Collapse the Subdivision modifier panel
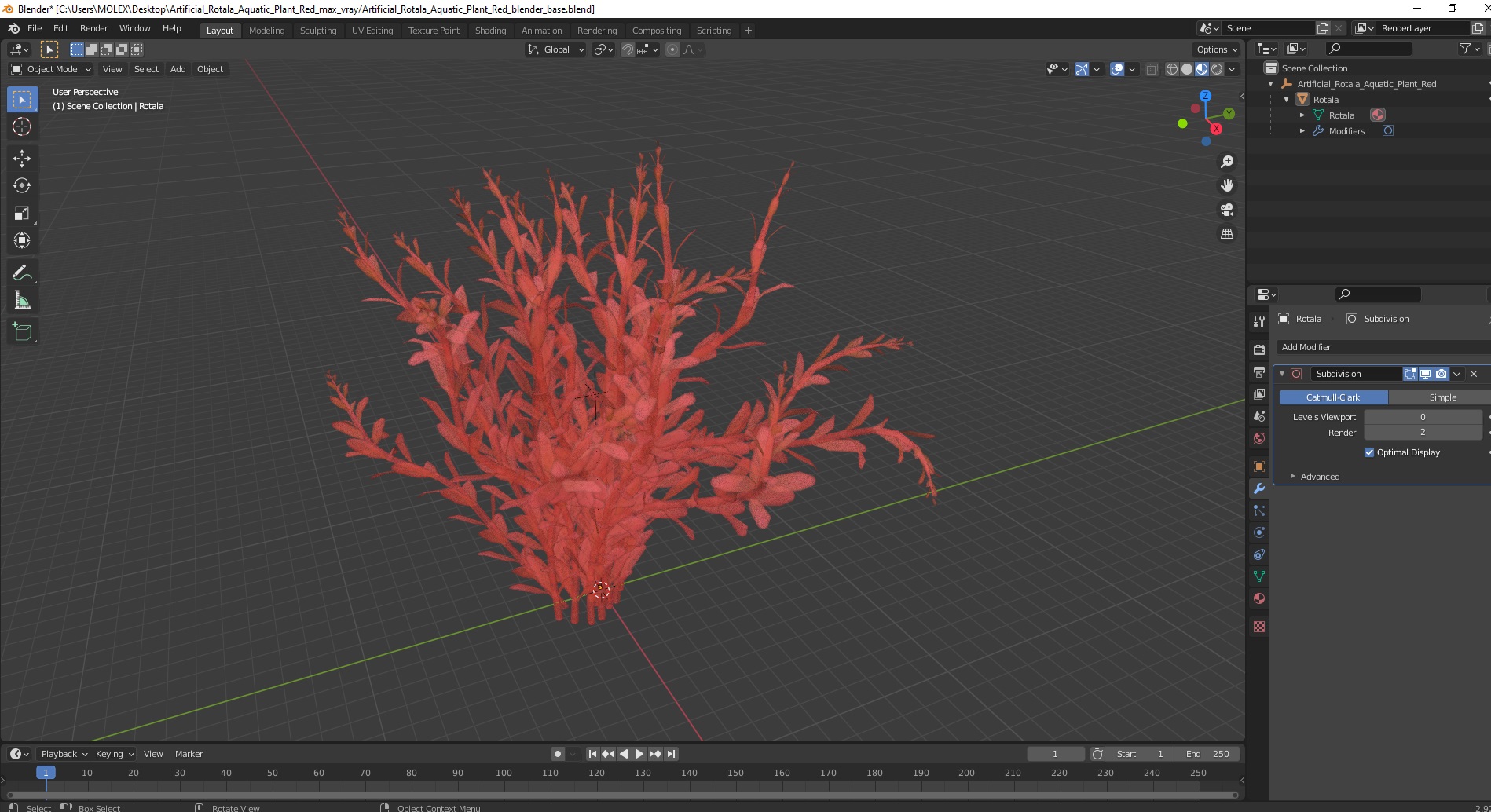The image size is (1491, 812). [1282, 374]
